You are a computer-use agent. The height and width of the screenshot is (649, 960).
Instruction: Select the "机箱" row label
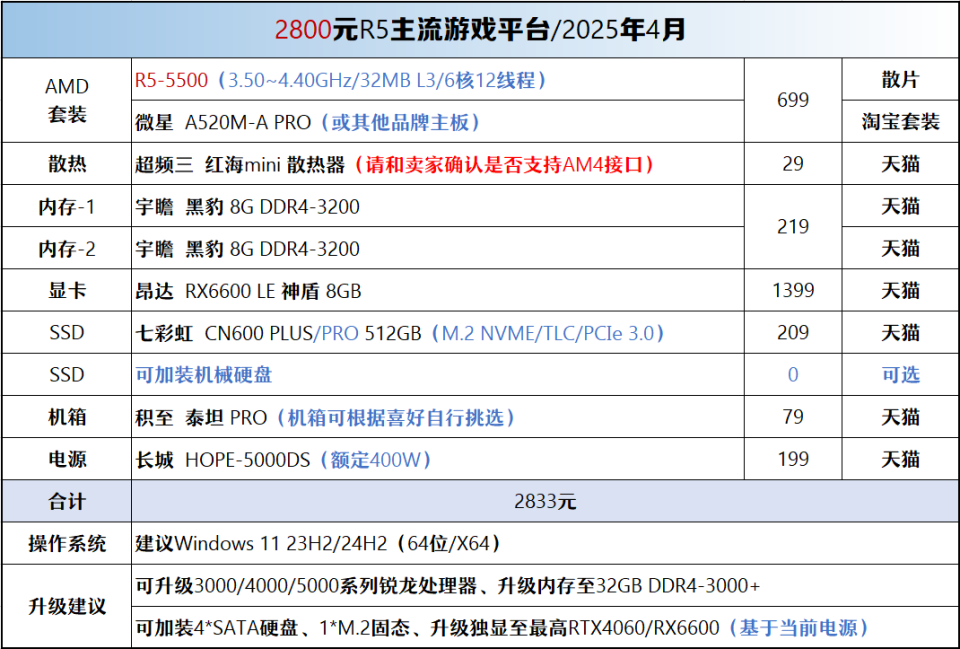coord(67,417)
